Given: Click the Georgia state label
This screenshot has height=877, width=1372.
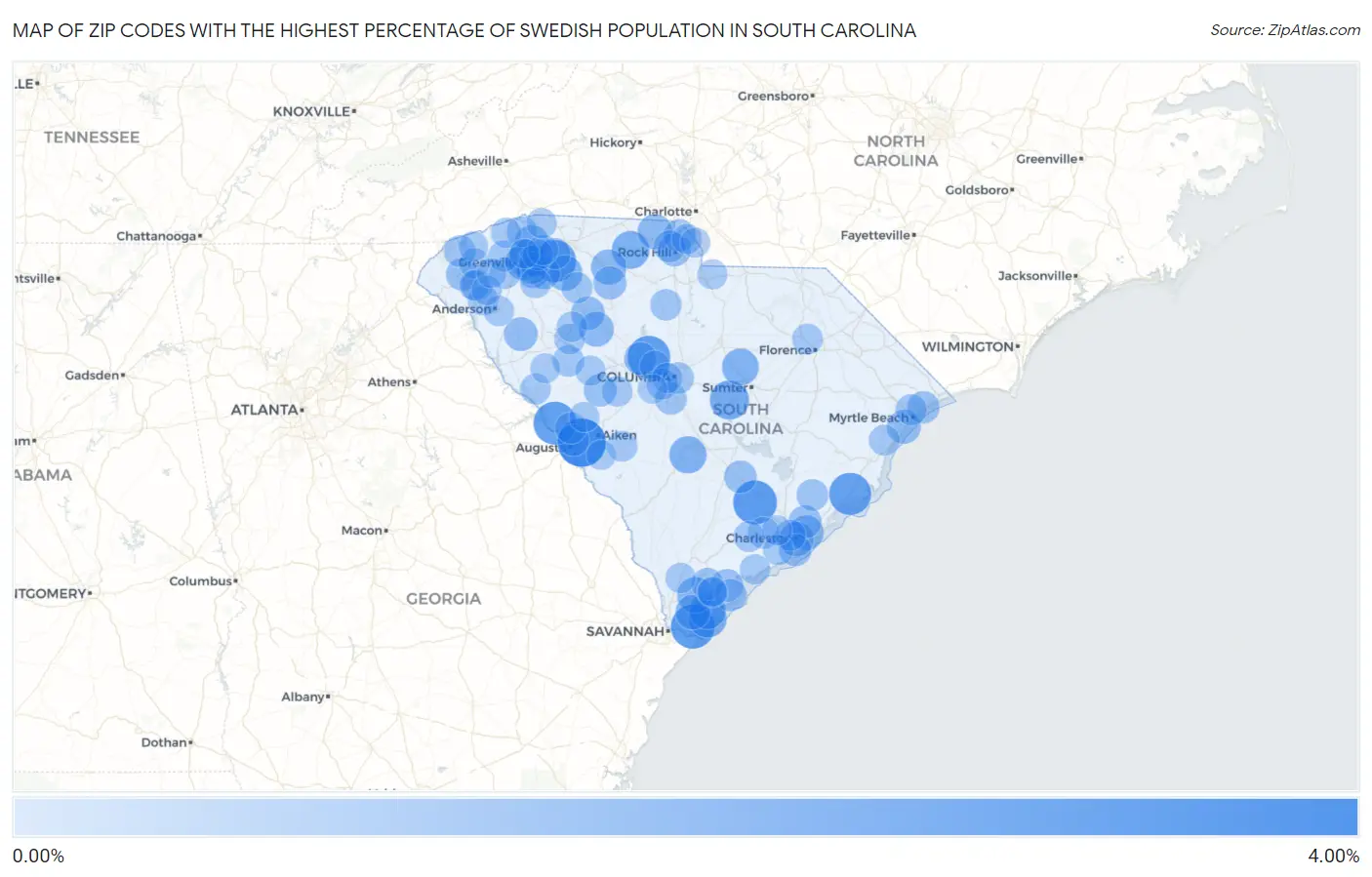Looking at the screenshot, I should point(444,599).
